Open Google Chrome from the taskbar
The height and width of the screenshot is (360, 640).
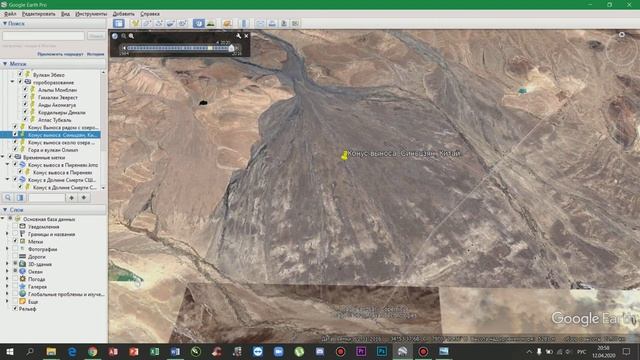[x=93, y=351]
